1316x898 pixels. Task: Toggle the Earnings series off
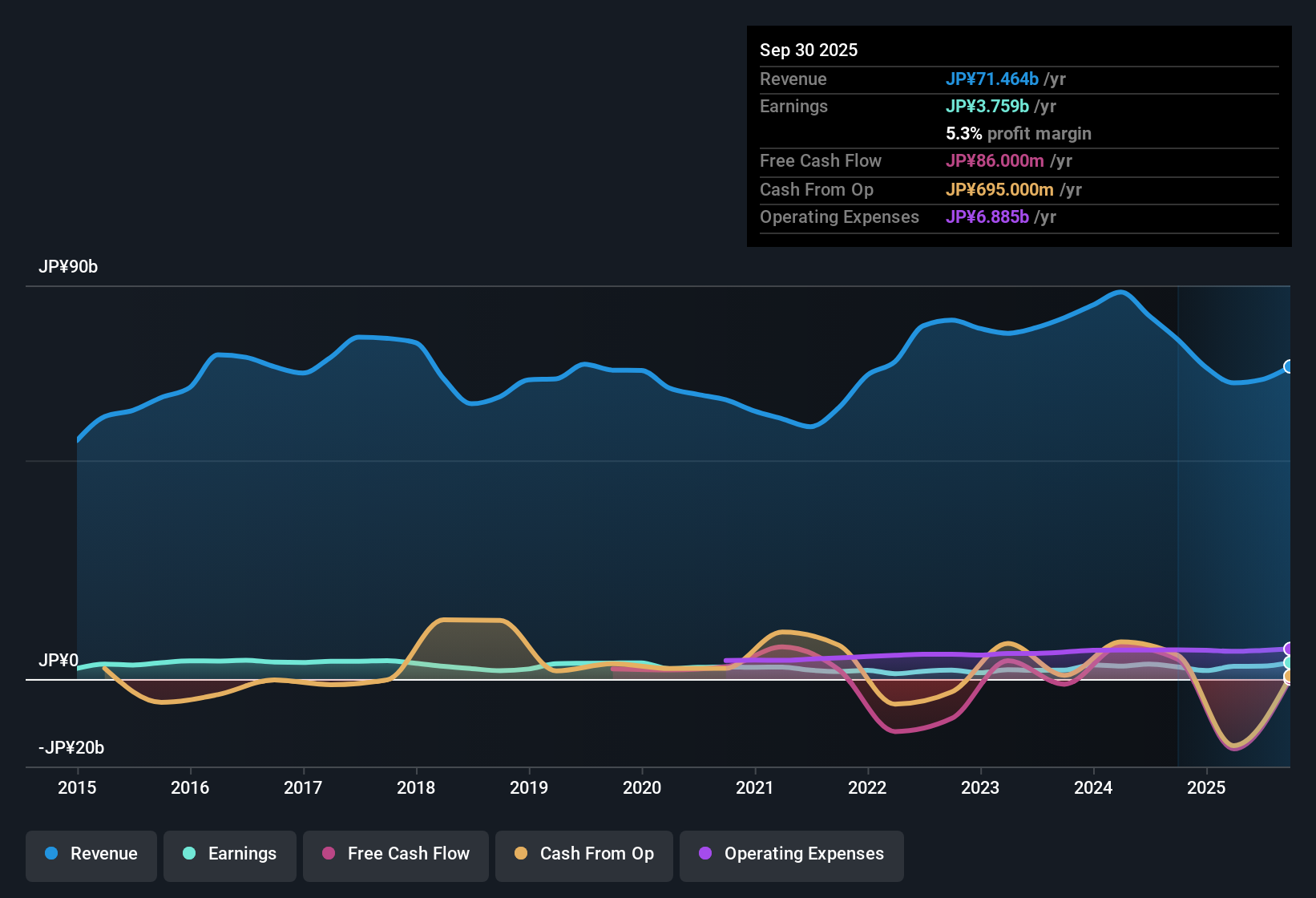pyautogui.click(x=230, y=854)
